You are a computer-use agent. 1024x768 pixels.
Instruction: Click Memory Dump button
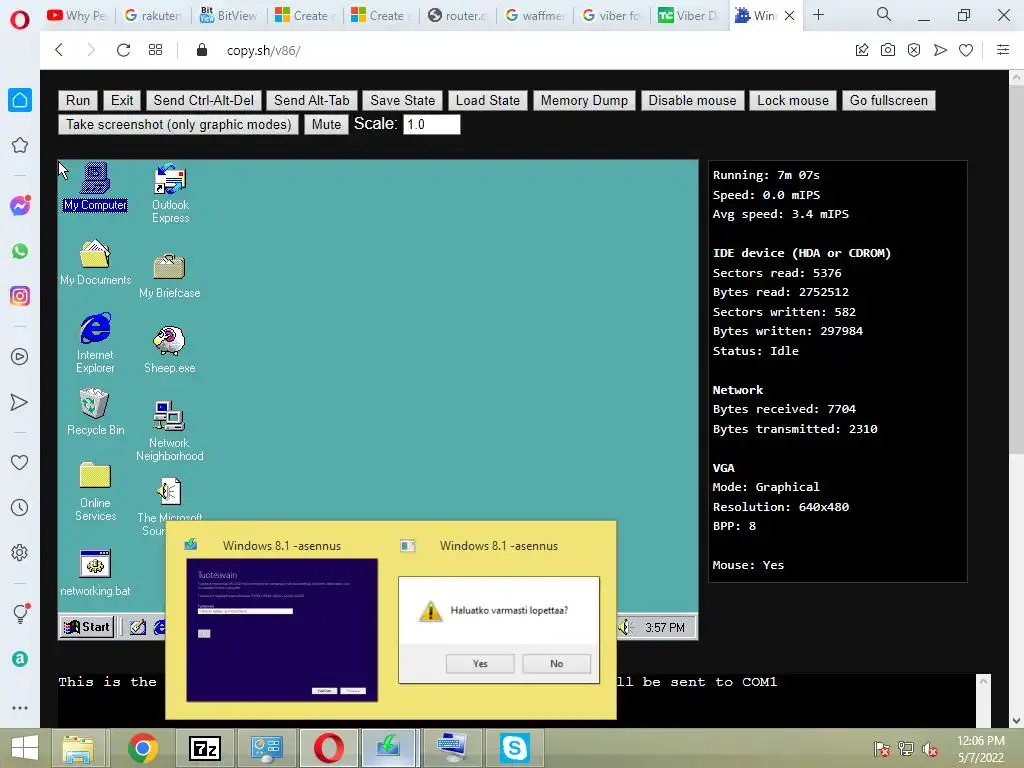pyautogui.click(x=584, y=101)
